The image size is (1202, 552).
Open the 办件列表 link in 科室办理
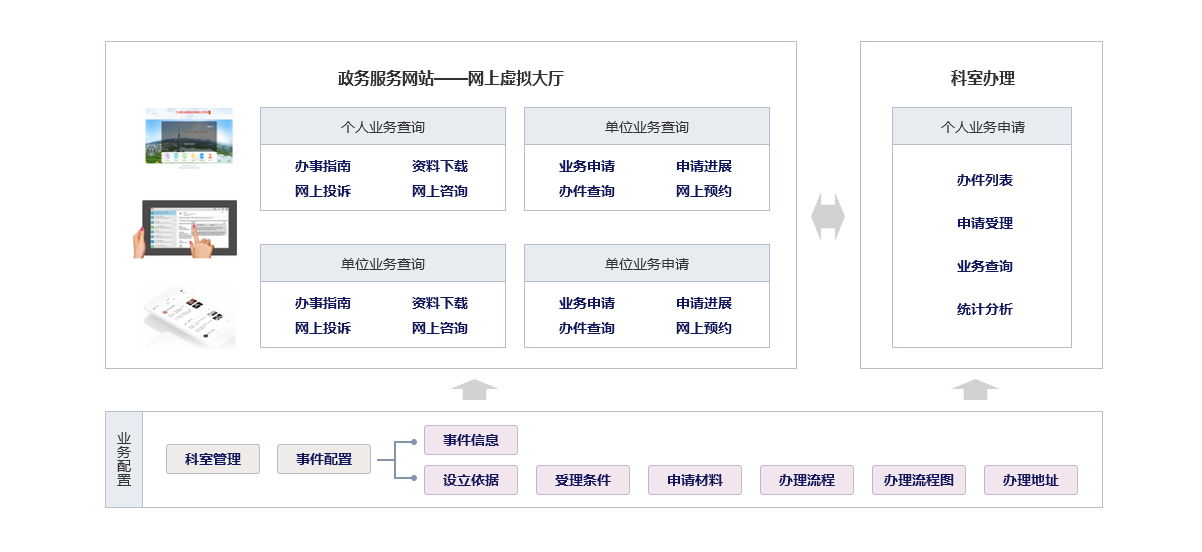click(x=984, y=181)
